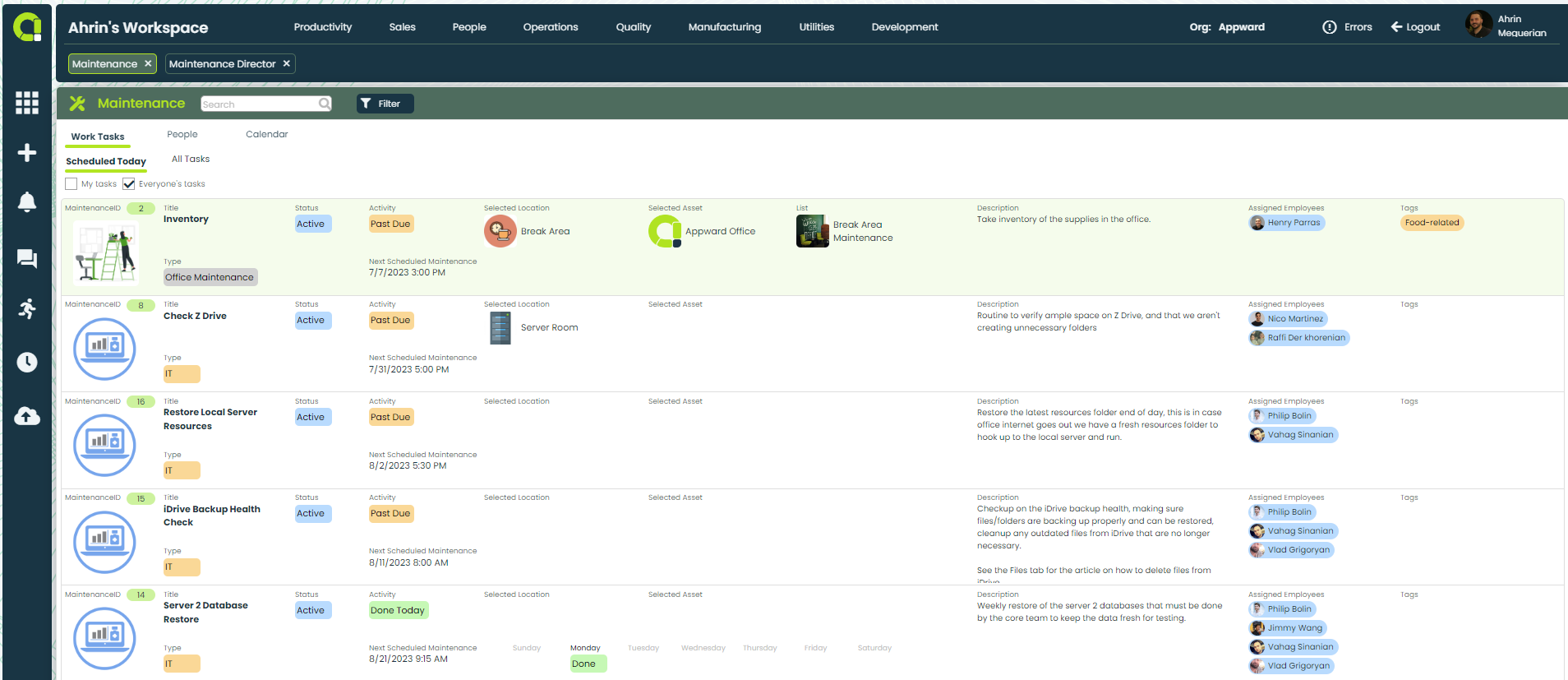
Task: Open the Manufacturing menu
Action: pos(725,27)
